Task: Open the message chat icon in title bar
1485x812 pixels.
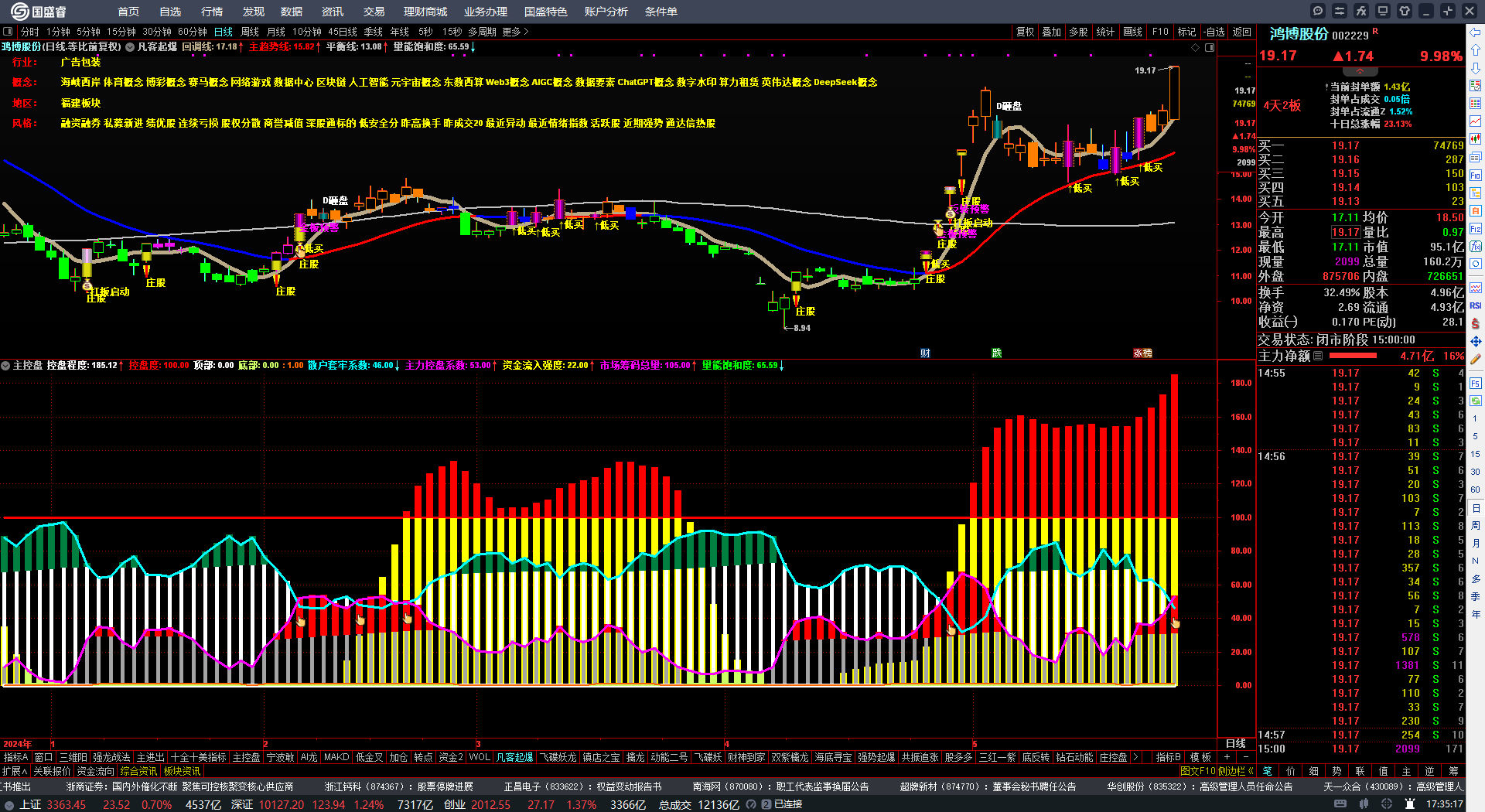Action: coord(1318,11)
